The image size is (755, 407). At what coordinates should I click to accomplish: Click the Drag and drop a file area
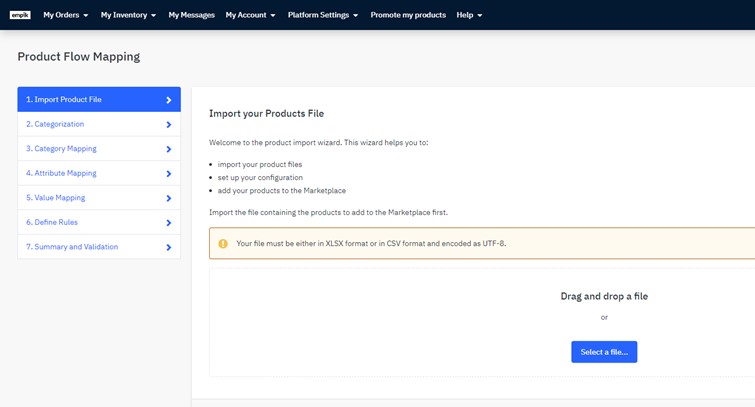coord(603,297)
